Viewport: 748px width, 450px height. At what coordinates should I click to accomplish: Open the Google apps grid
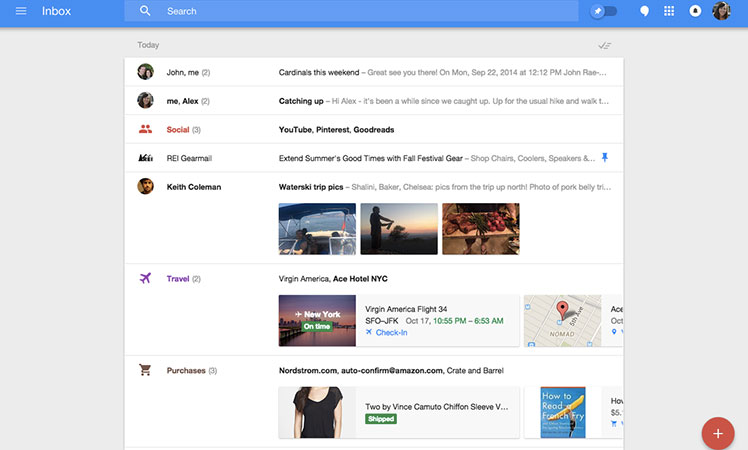tap(669, 11)
